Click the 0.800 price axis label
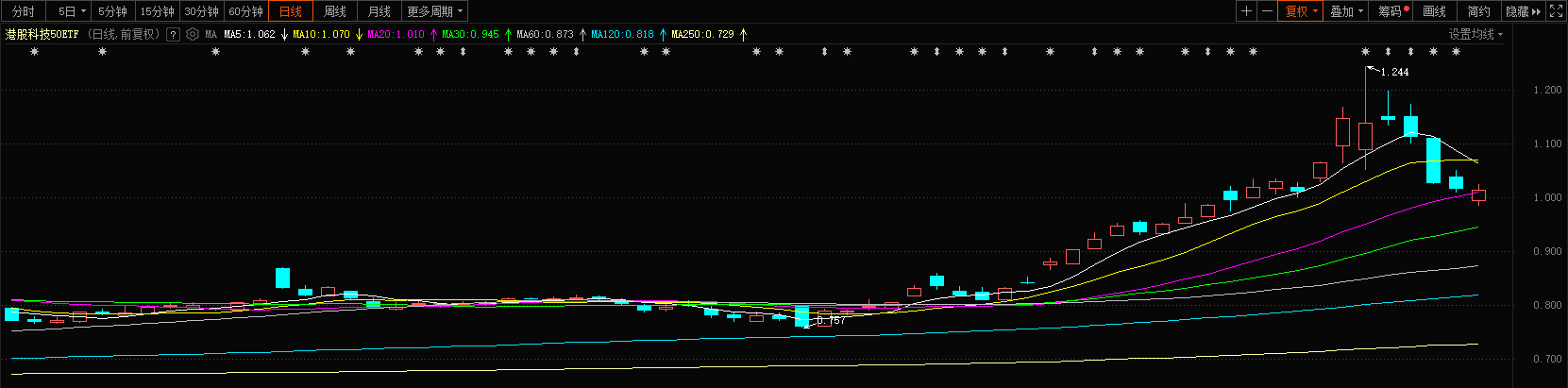 1547,306
